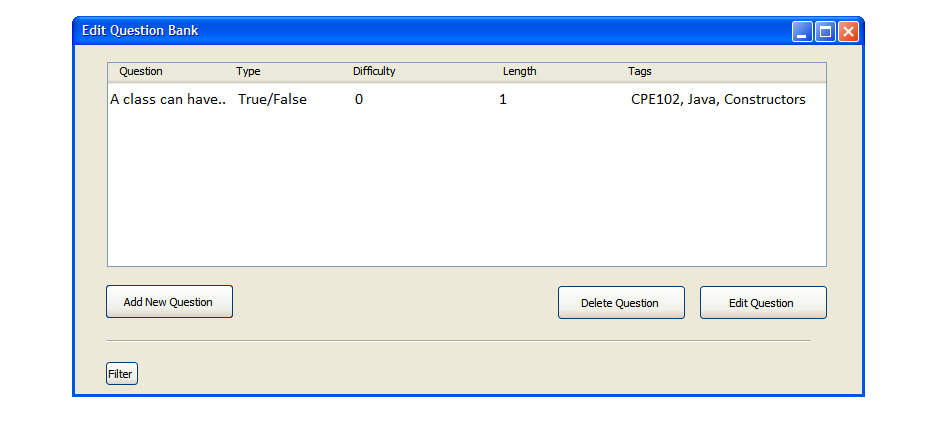
Task: Click the difficulty value 0 in the row
Action: pos(359,100)
